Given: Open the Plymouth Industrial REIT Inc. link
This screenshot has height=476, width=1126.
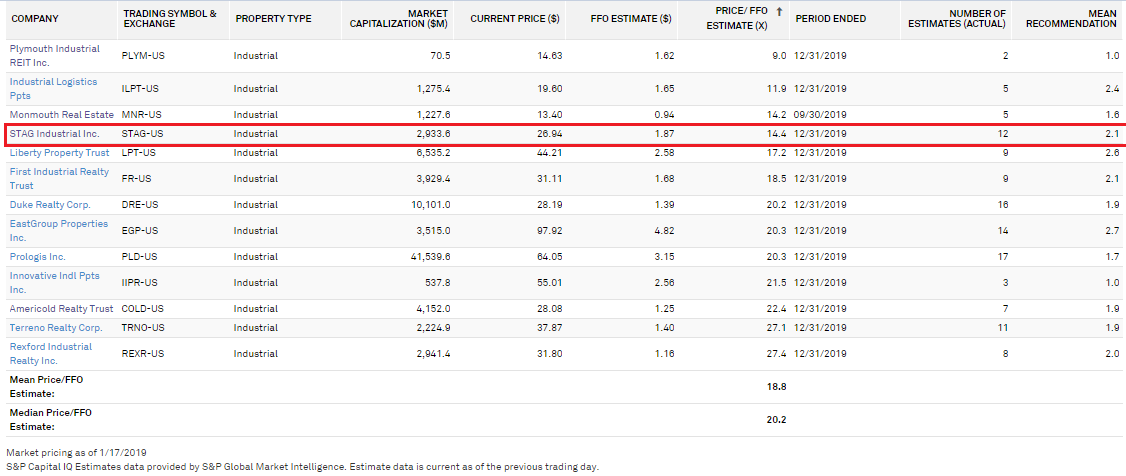Looking at the screenshot, I should tap(55, 55).
